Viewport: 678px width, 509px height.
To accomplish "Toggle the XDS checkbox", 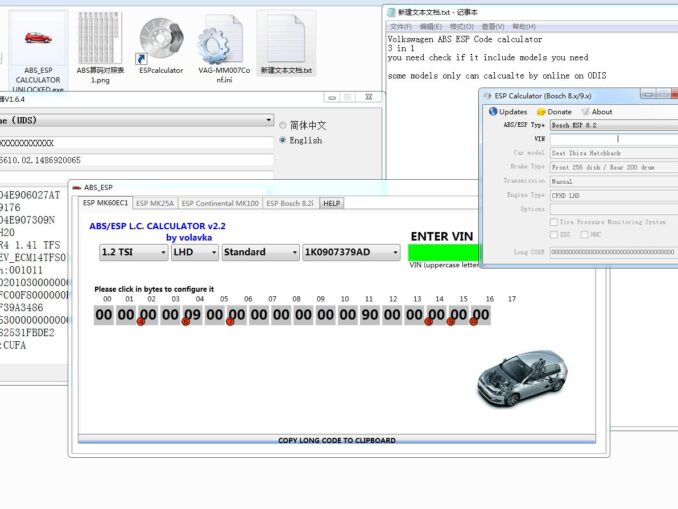I will [x=553, y=234].
